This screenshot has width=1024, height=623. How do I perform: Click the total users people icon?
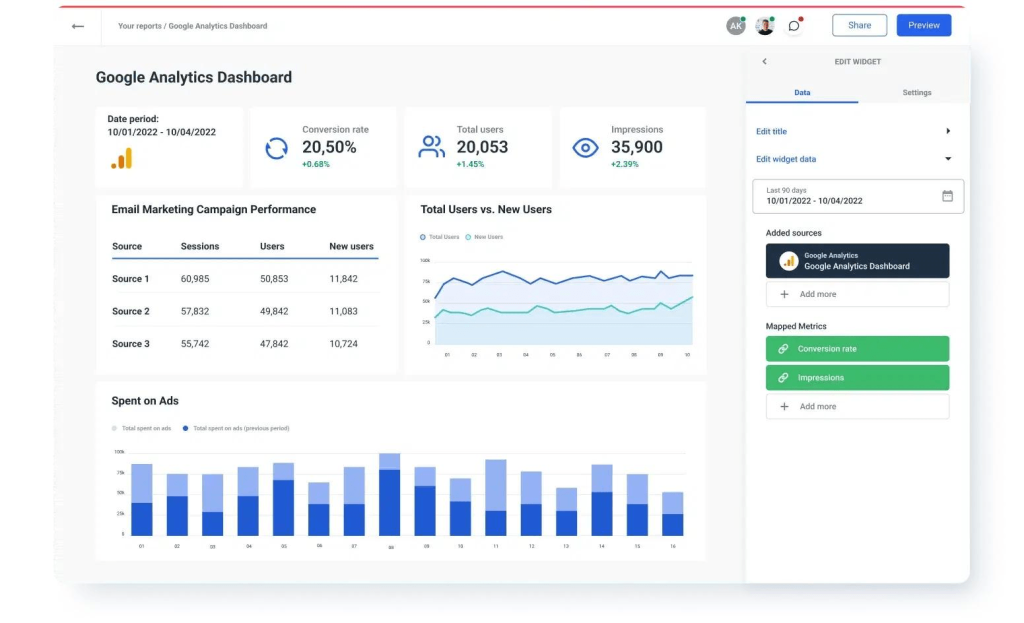coord(431,147)
